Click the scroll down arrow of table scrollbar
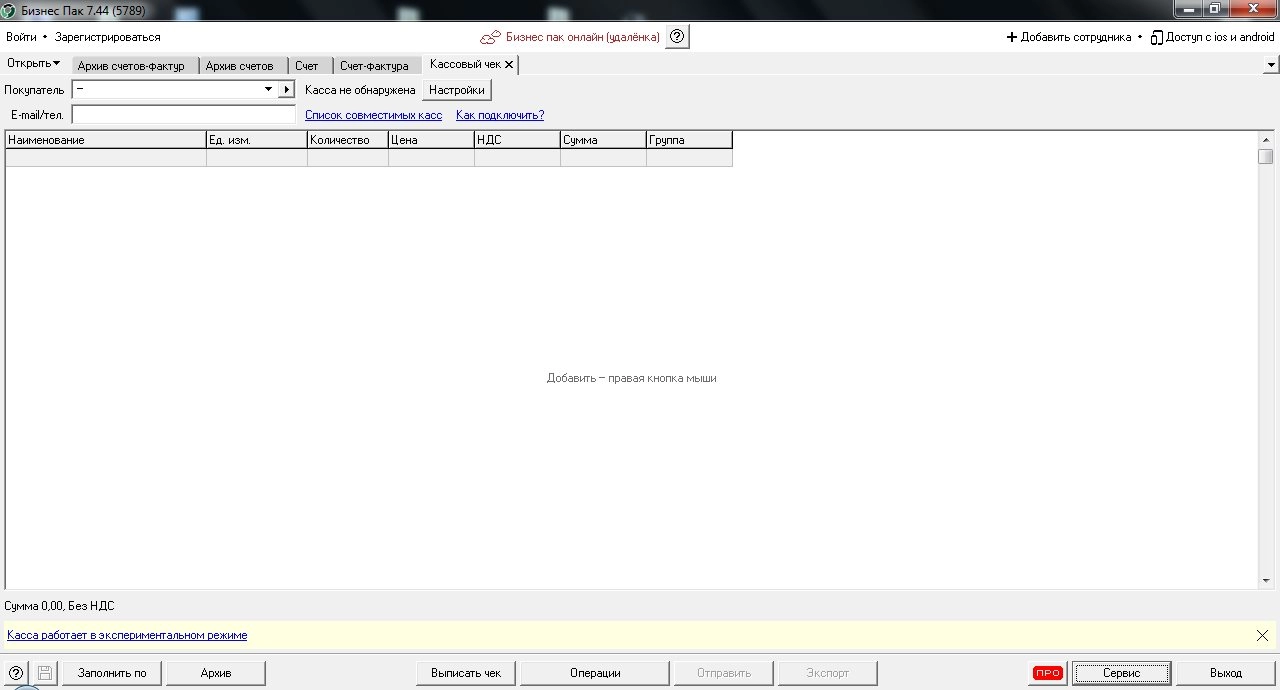The height and width of the screenshot is (690, 1280). pos(1266,581)
